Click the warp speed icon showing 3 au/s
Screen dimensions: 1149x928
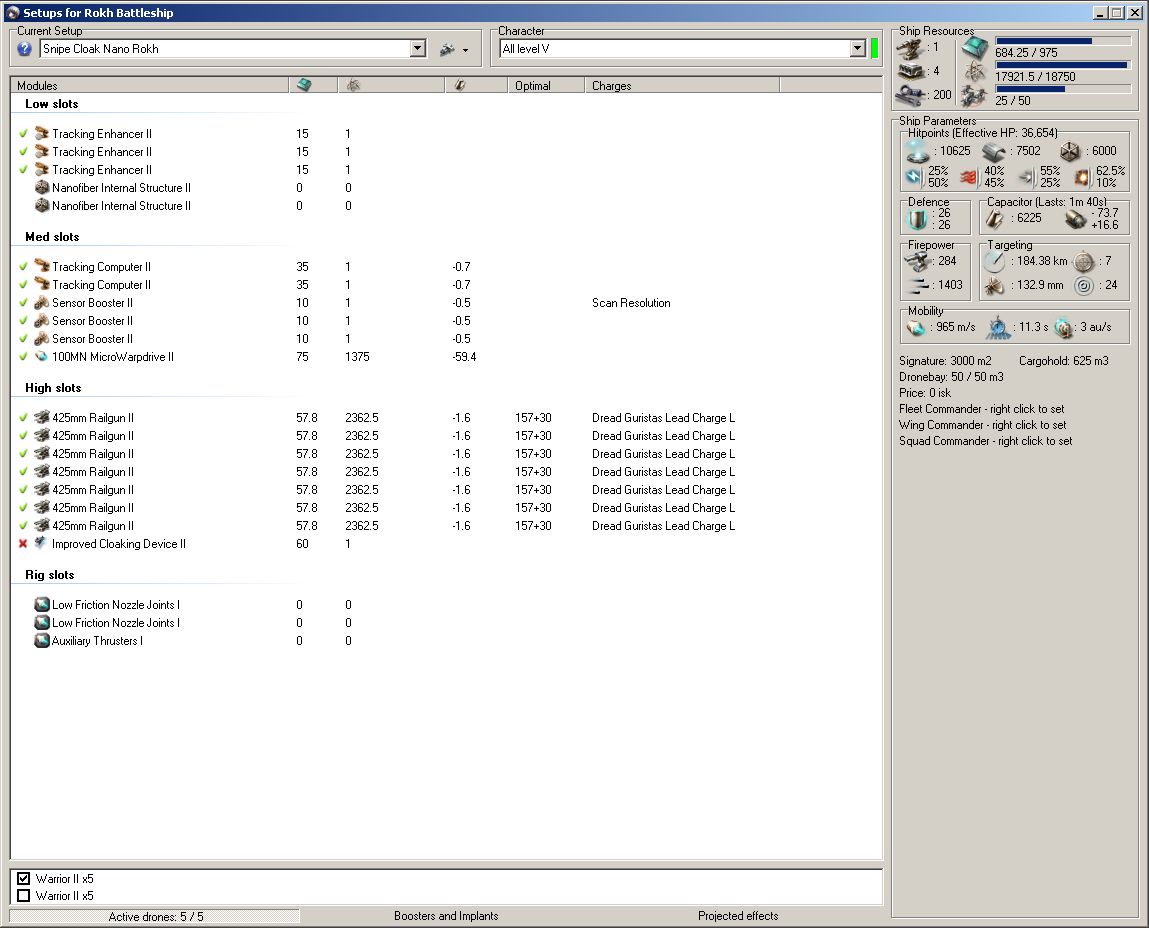pyautogui.click(x=1063, y=328)
